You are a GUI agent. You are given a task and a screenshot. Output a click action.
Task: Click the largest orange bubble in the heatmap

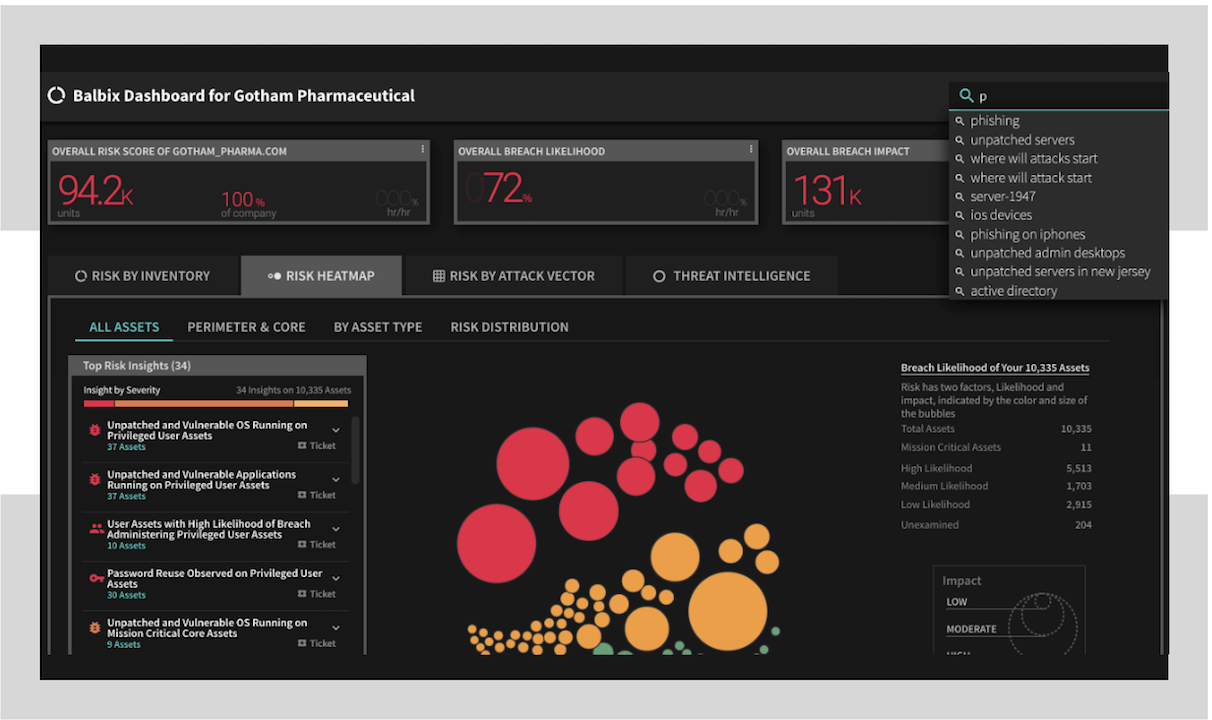pos(727,611)
